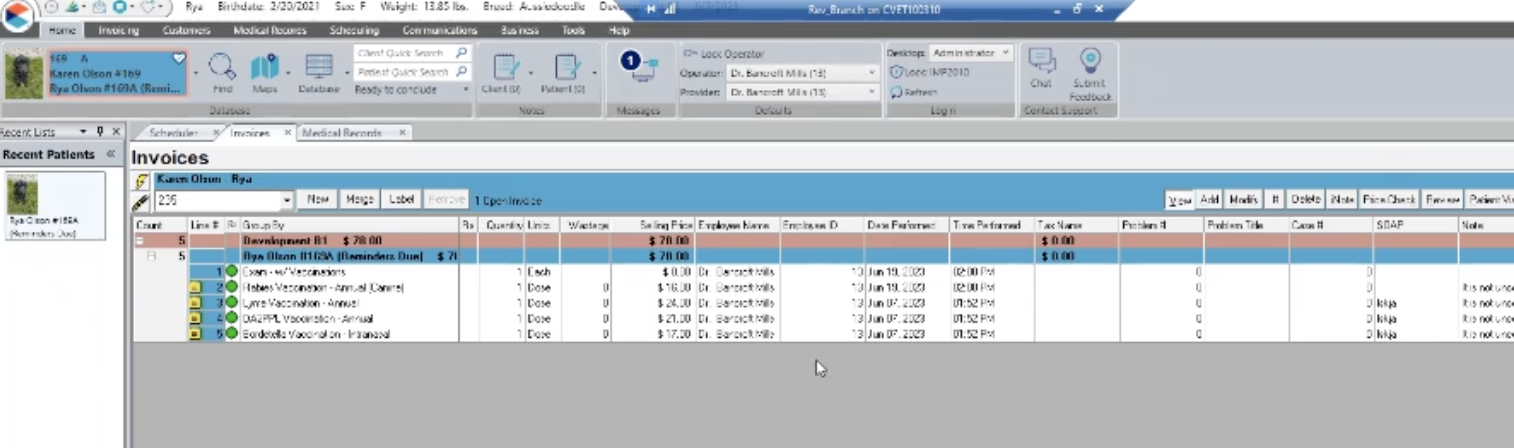Click the Refresh login icon

[x=897, y=92]
